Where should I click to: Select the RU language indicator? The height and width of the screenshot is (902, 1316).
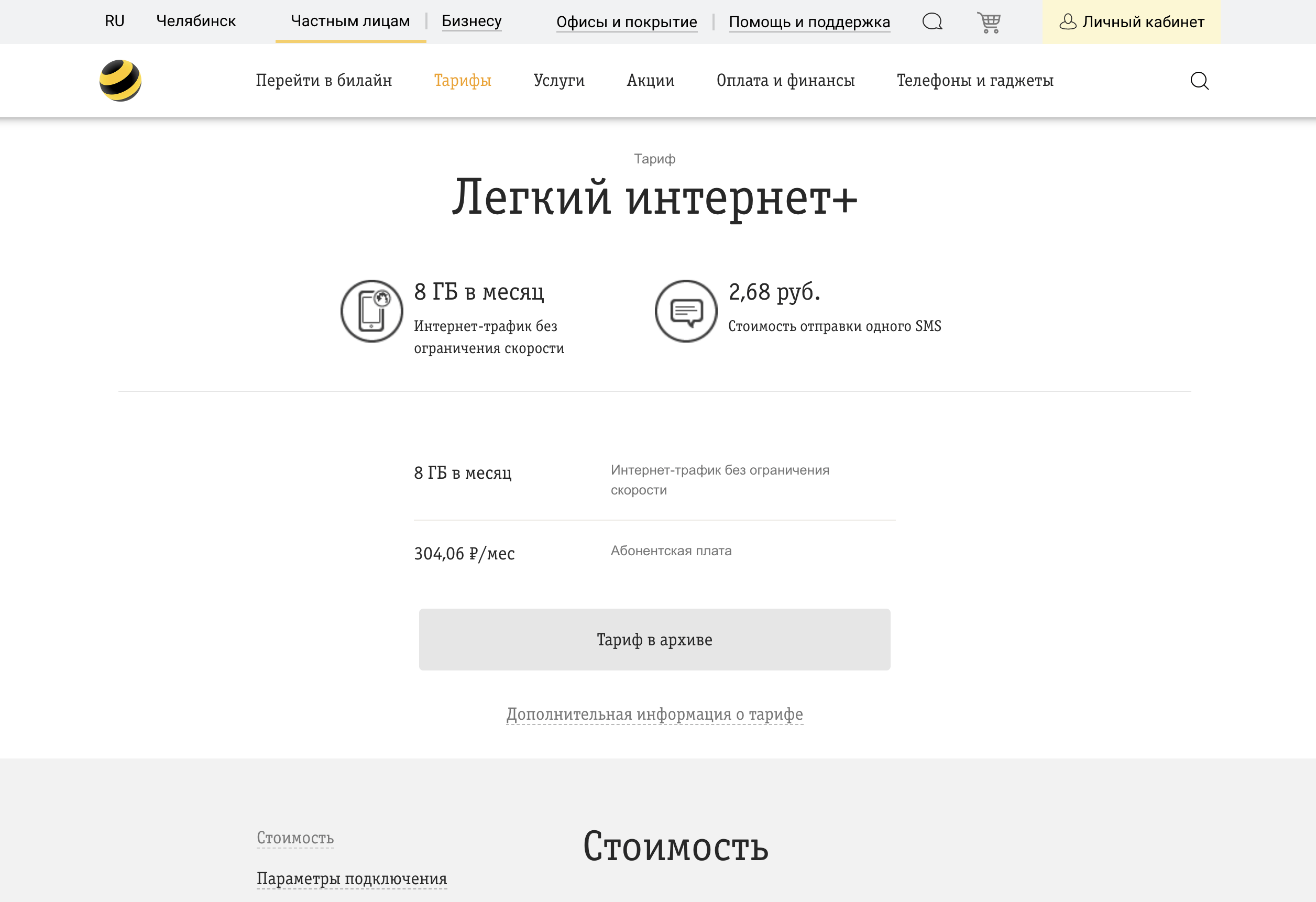click(x=114, y=21)
